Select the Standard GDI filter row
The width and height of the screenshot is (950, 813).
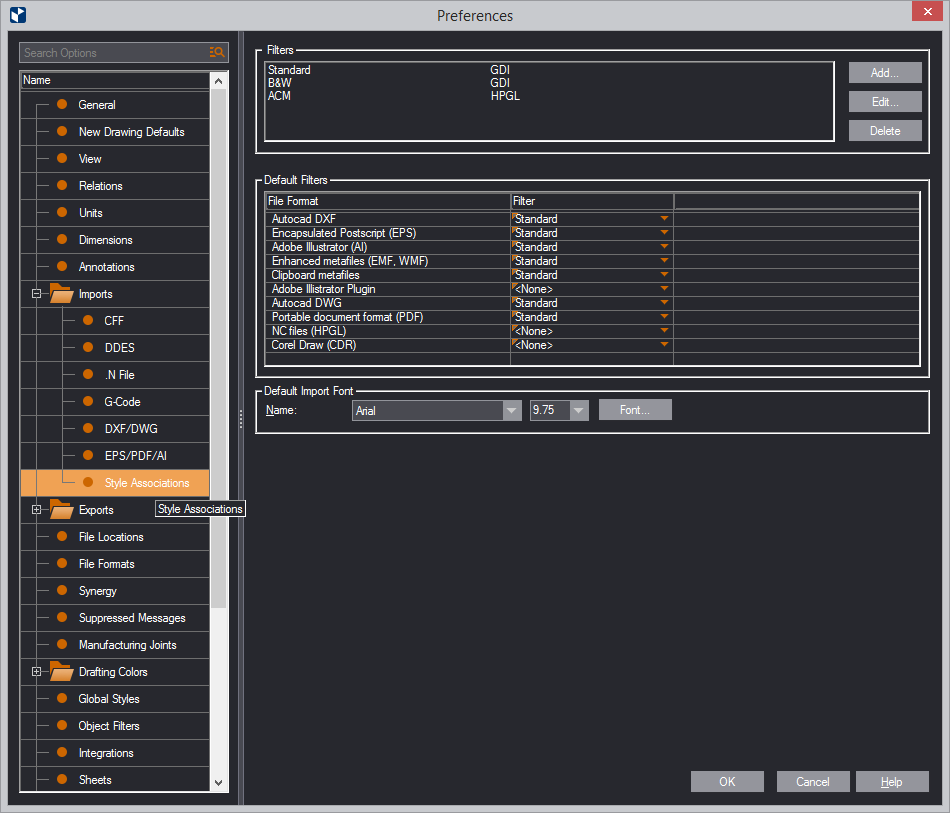point(549,70)
